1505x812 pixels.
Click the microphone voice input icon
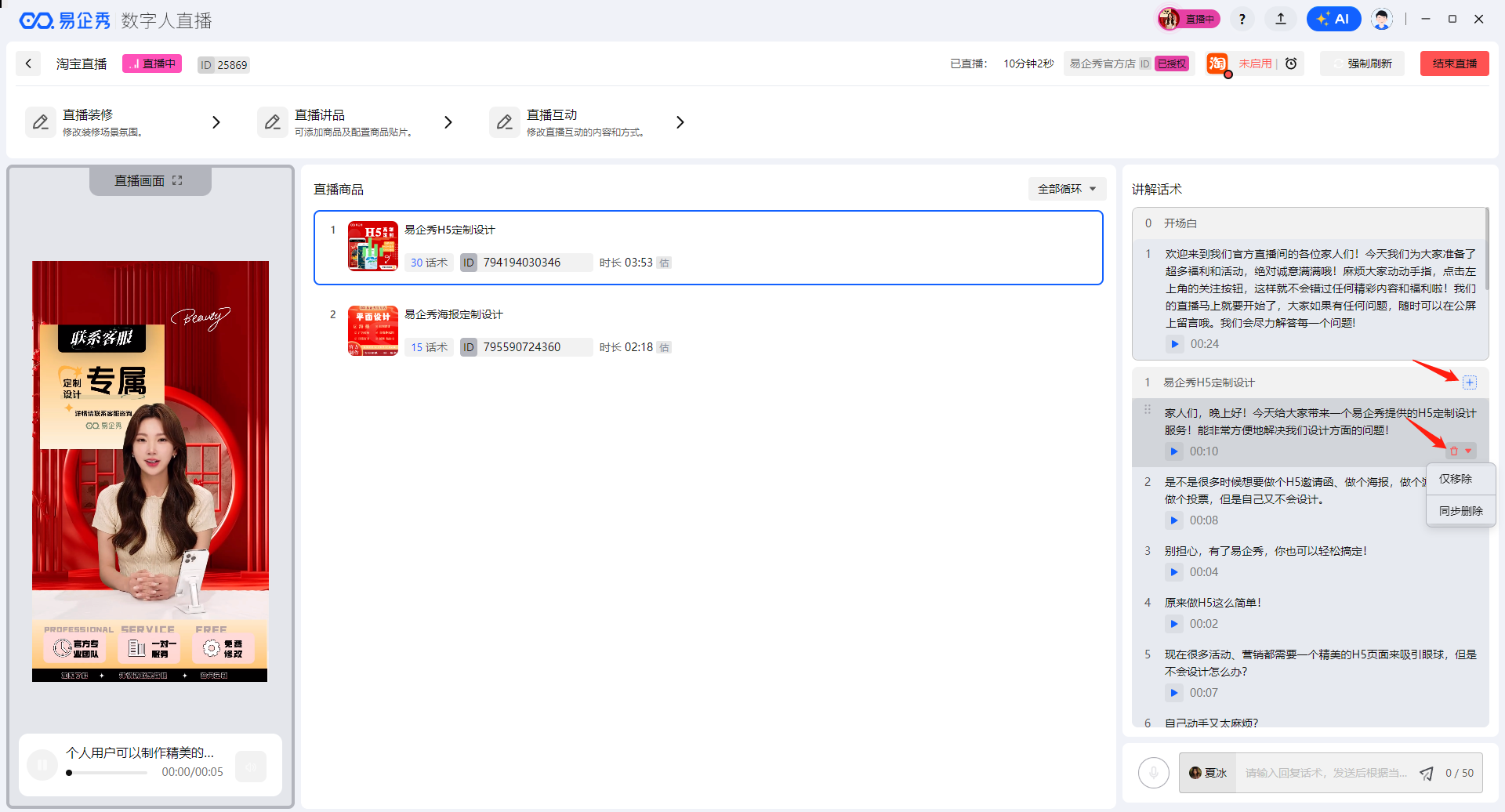pyautogui.click(x=1154, y=773)
